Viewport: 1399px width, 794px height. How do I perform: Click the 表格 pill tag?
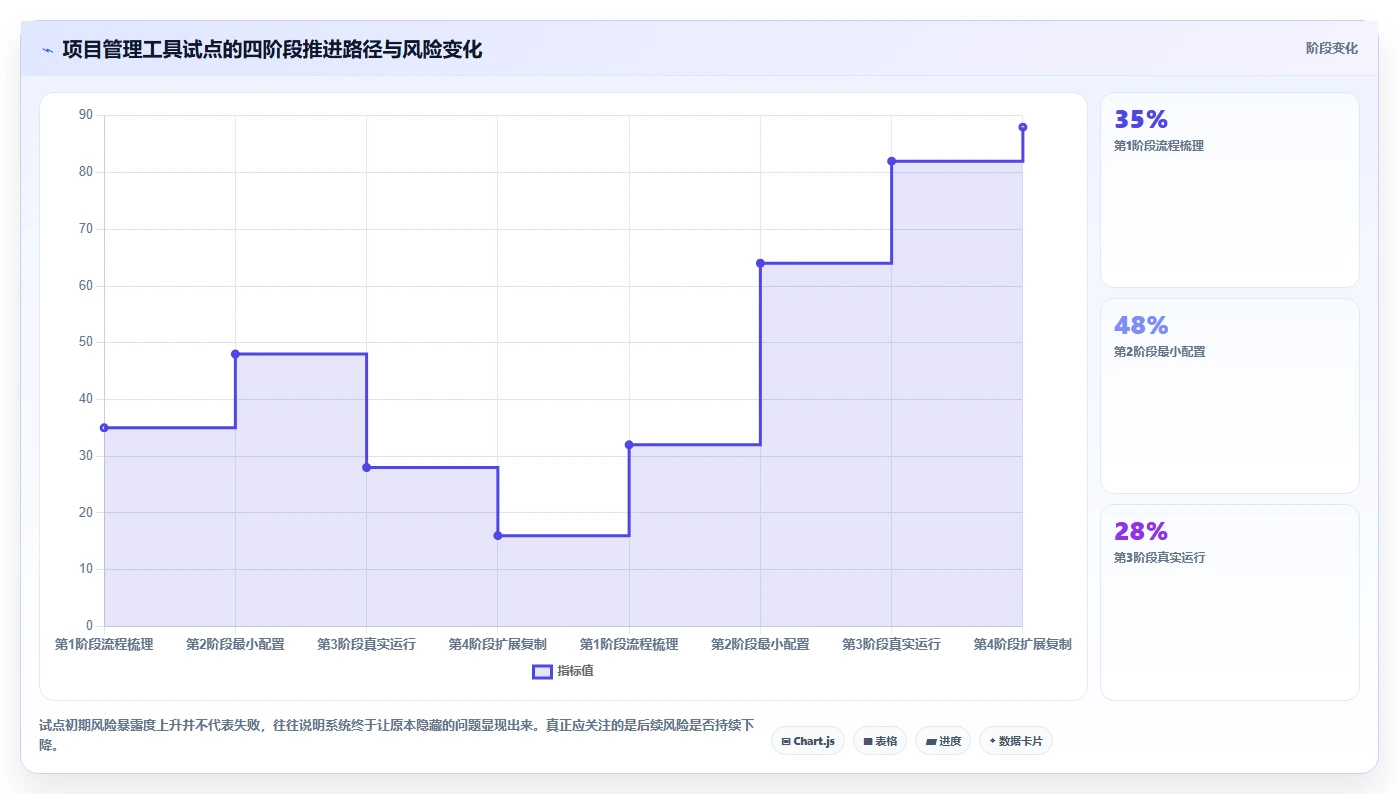point(880,741)
